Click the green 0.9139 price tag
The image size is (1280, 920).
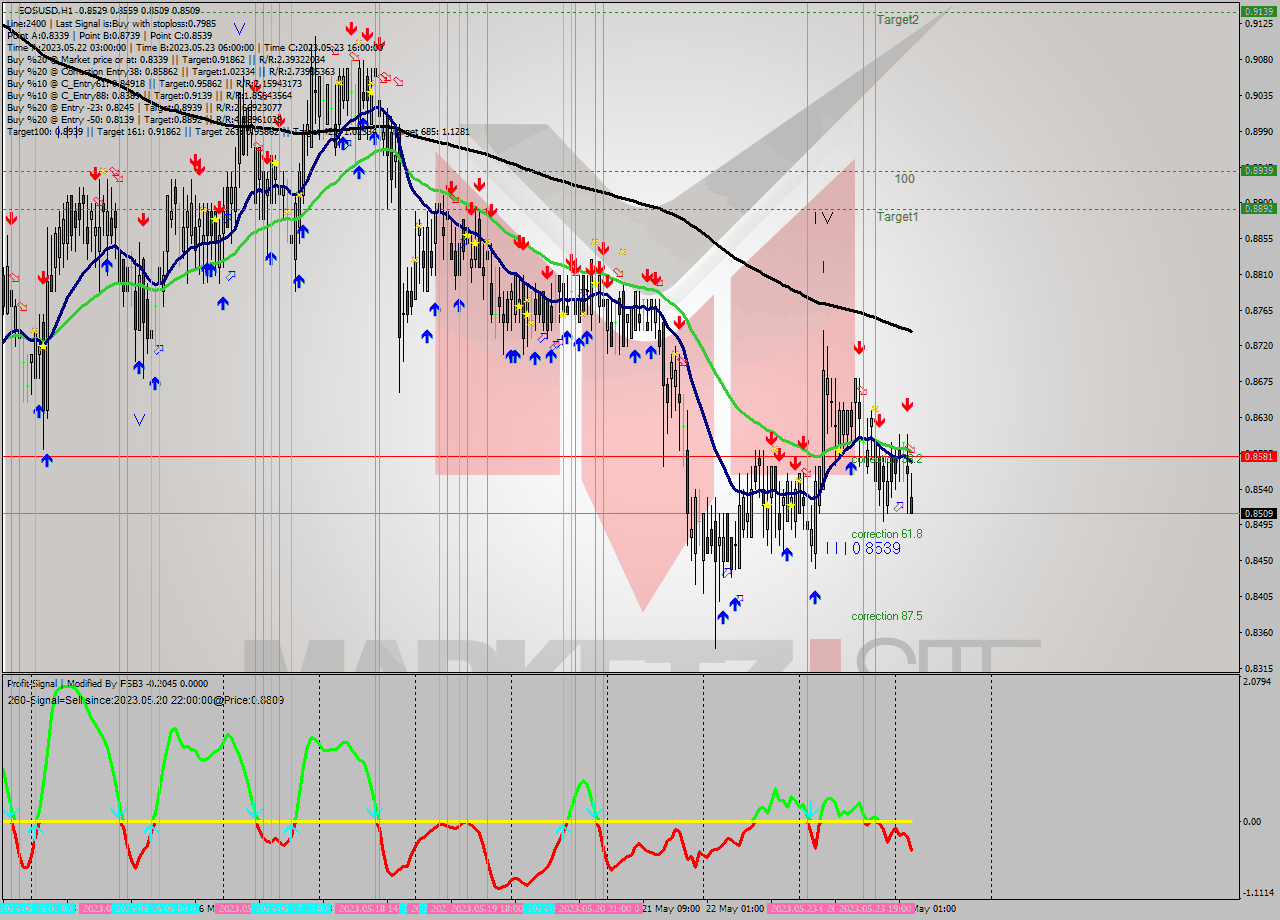[x=1257, y=12]
